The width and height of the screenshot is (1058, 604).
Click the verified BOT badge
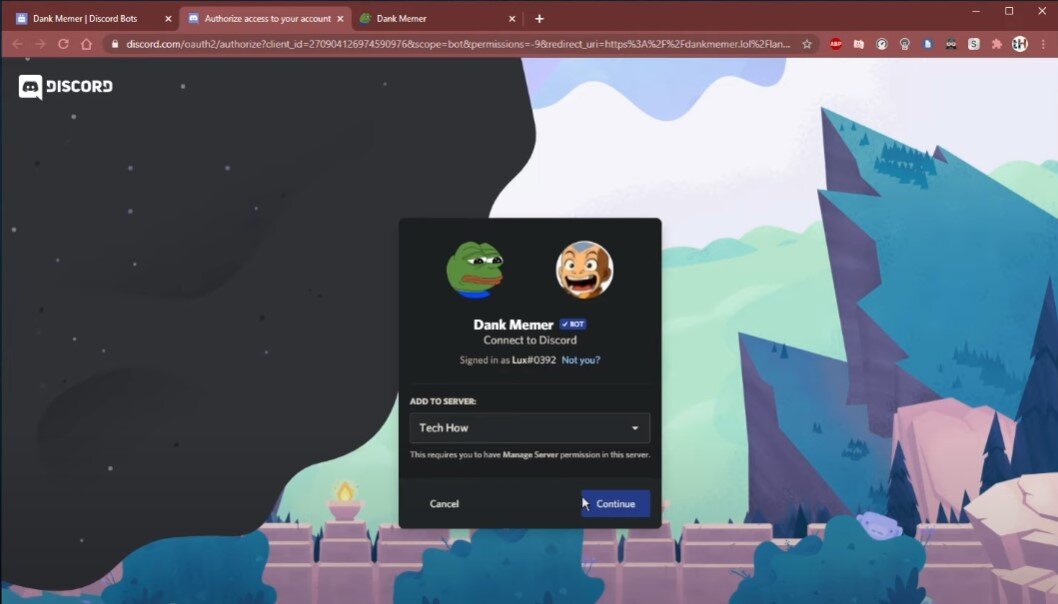[x=572, y=324]
